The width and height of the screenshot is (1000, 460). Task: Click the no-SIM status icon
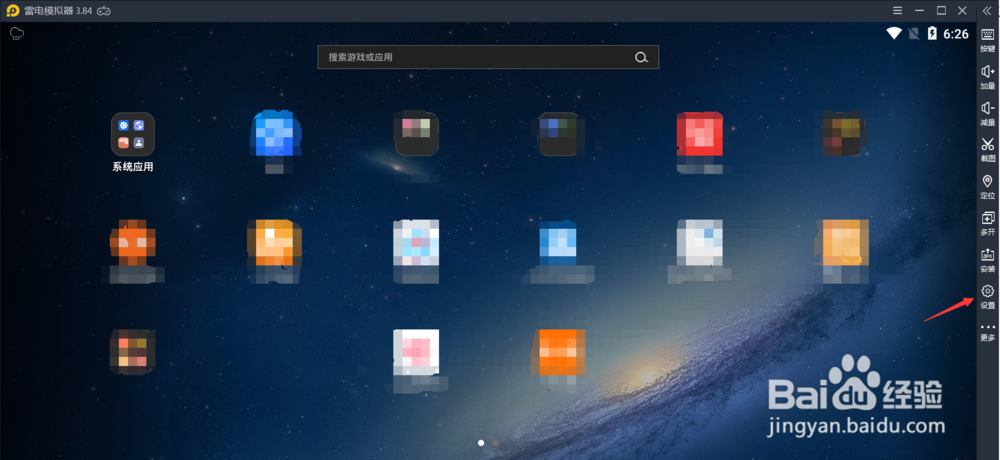tap(913, 34)
